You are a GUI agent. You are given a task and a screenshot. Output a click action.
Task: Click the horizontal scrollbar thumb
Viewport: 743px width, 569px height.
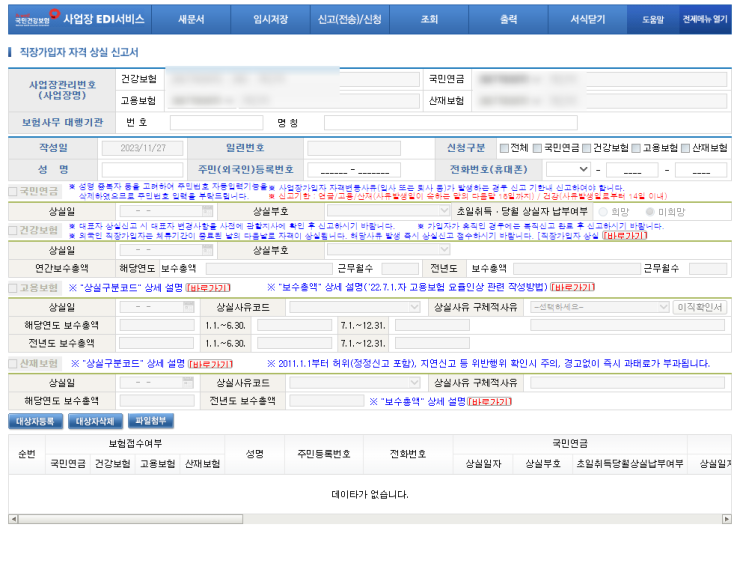tap(131, 519)
